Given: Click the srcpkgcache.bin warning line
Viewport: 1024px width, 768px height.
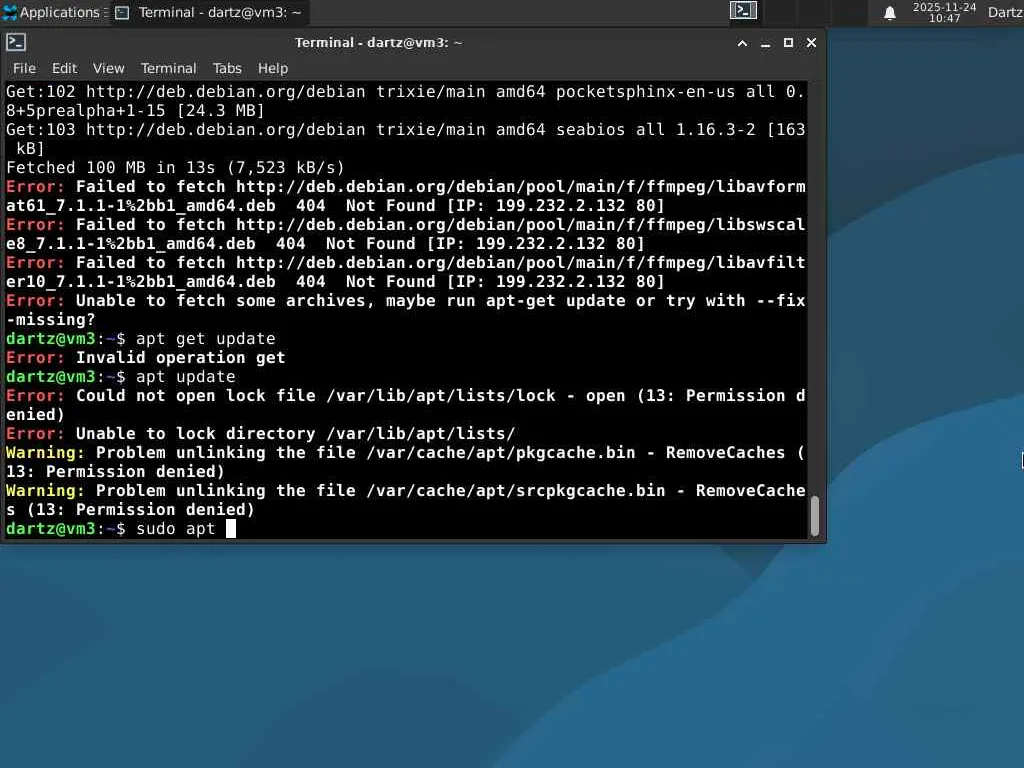Looking at the screenshot, I should 406,500.
